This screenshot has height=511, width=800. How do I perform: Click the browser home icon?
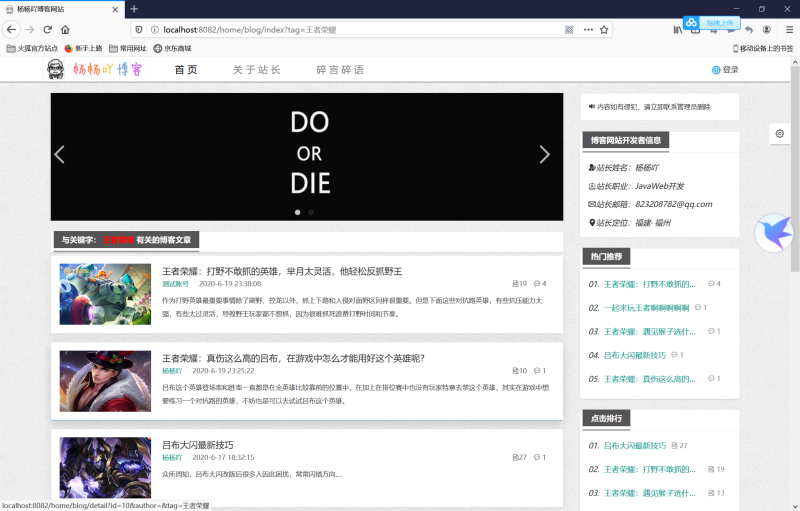66,30
